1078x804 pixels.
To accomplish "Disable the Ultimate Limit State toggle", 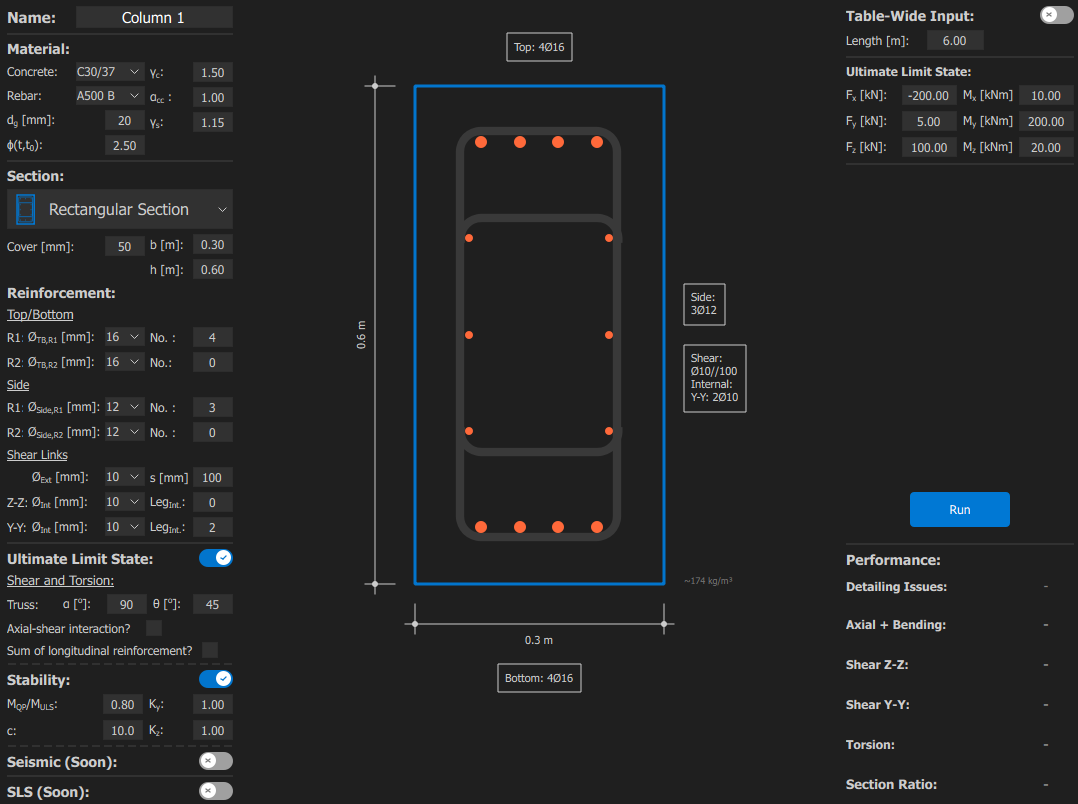I will click(x=216, y=558).
